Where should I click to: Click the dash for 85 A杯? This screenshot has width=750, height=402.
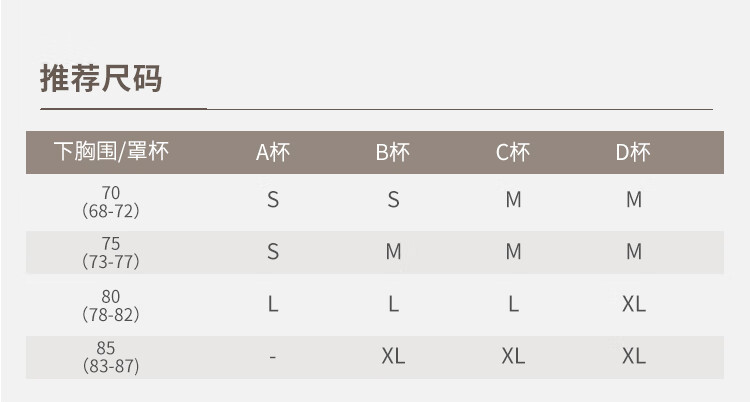tap(273, 357)
